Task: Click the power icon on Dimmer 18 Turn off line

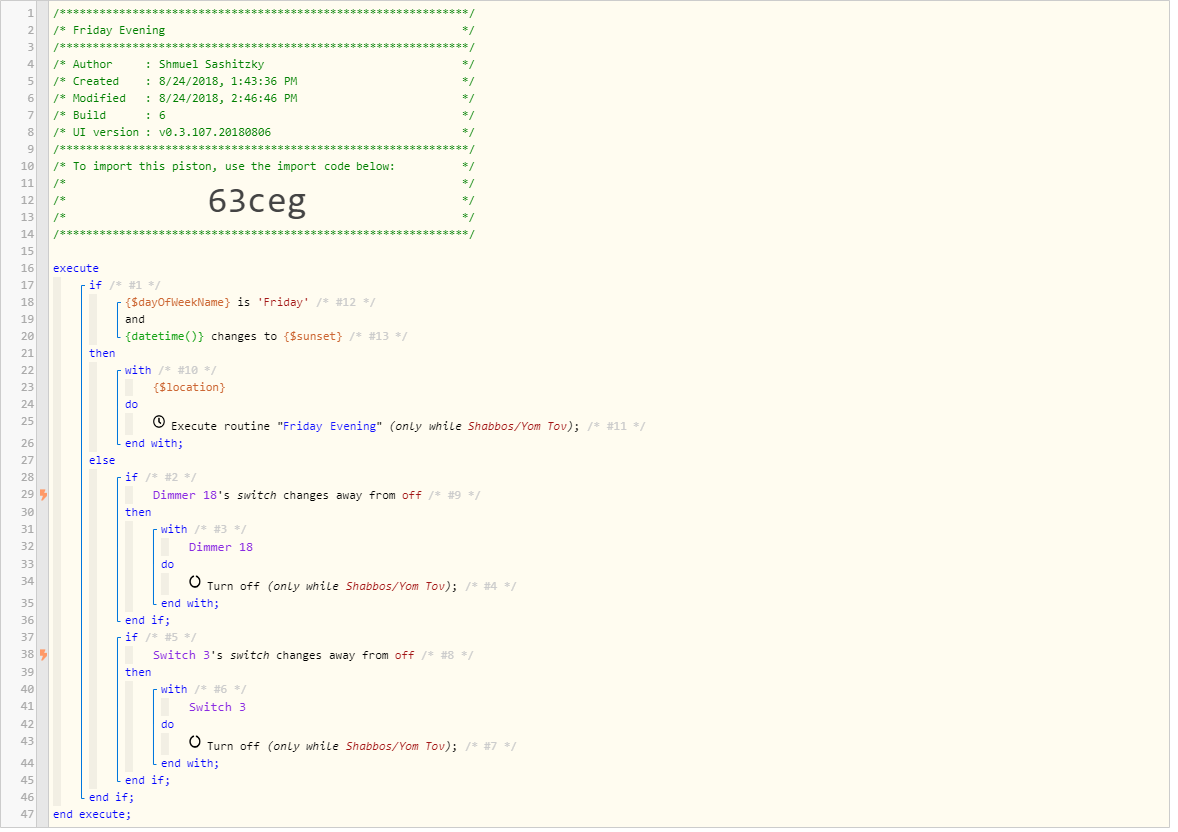Action: tap(195, 582)
